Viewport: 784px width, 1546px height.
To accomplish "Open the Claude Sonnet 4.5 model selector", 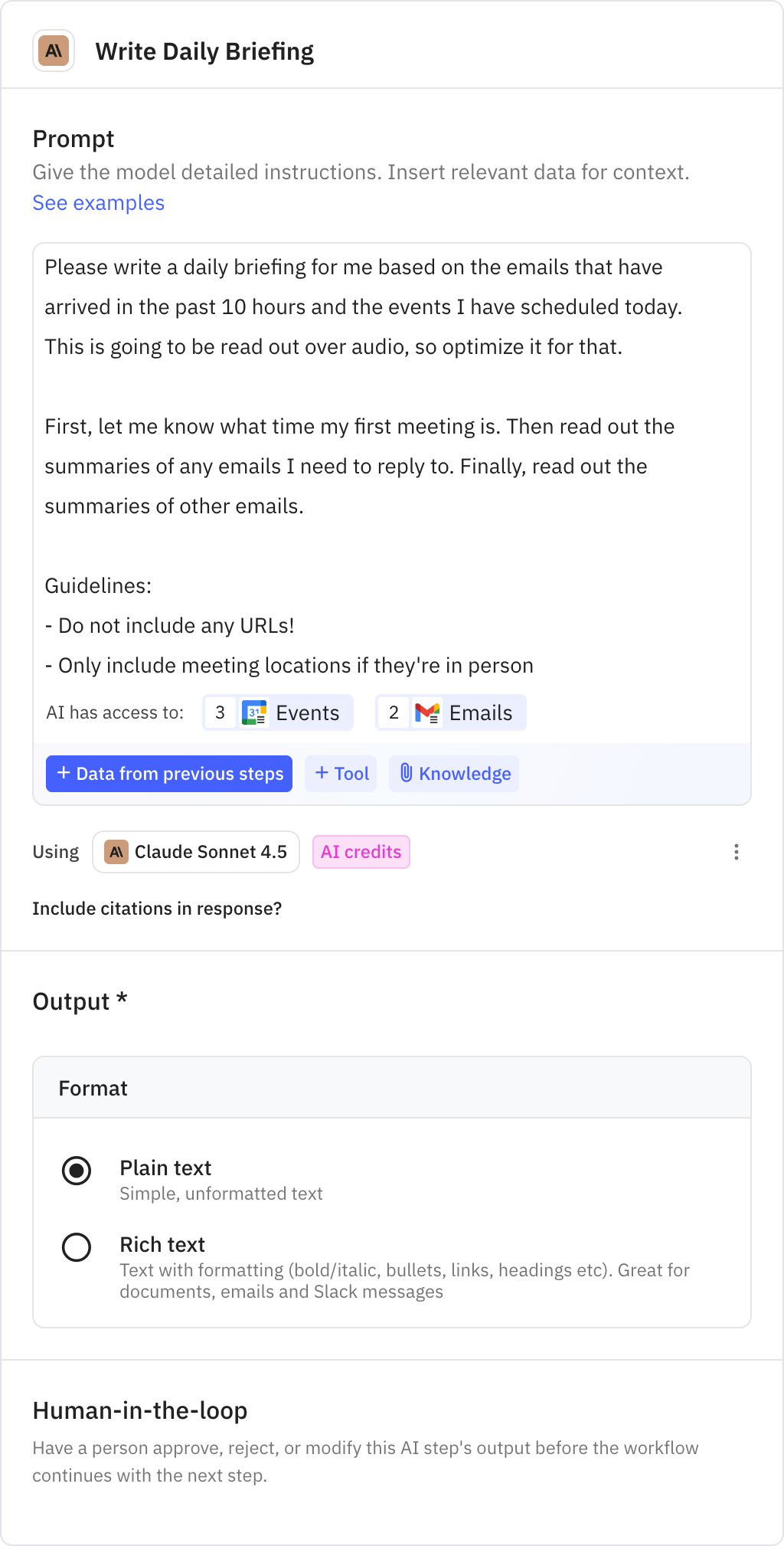I will click(x=196, y=852).
